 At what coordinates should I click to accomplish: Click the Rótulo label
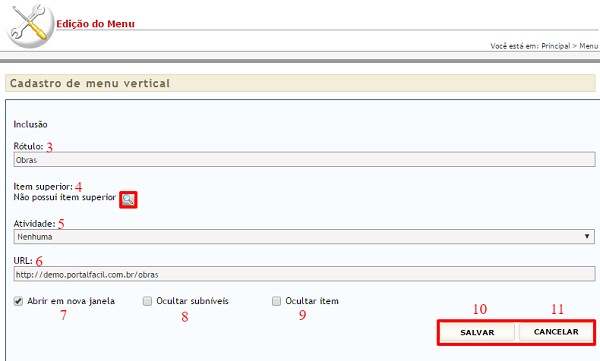tap(28, 146)
